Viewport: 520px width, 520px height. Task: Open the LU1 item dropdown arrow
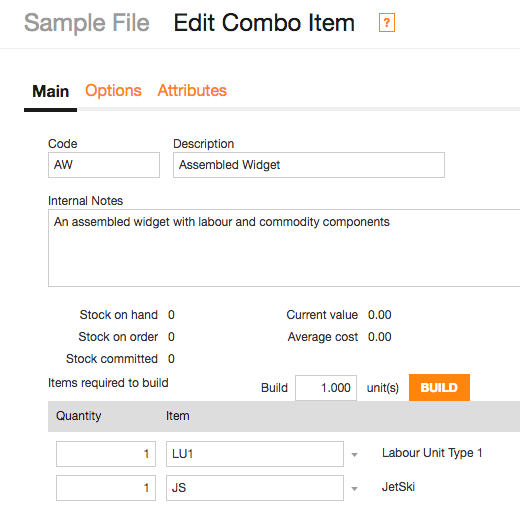coord(354,455)
